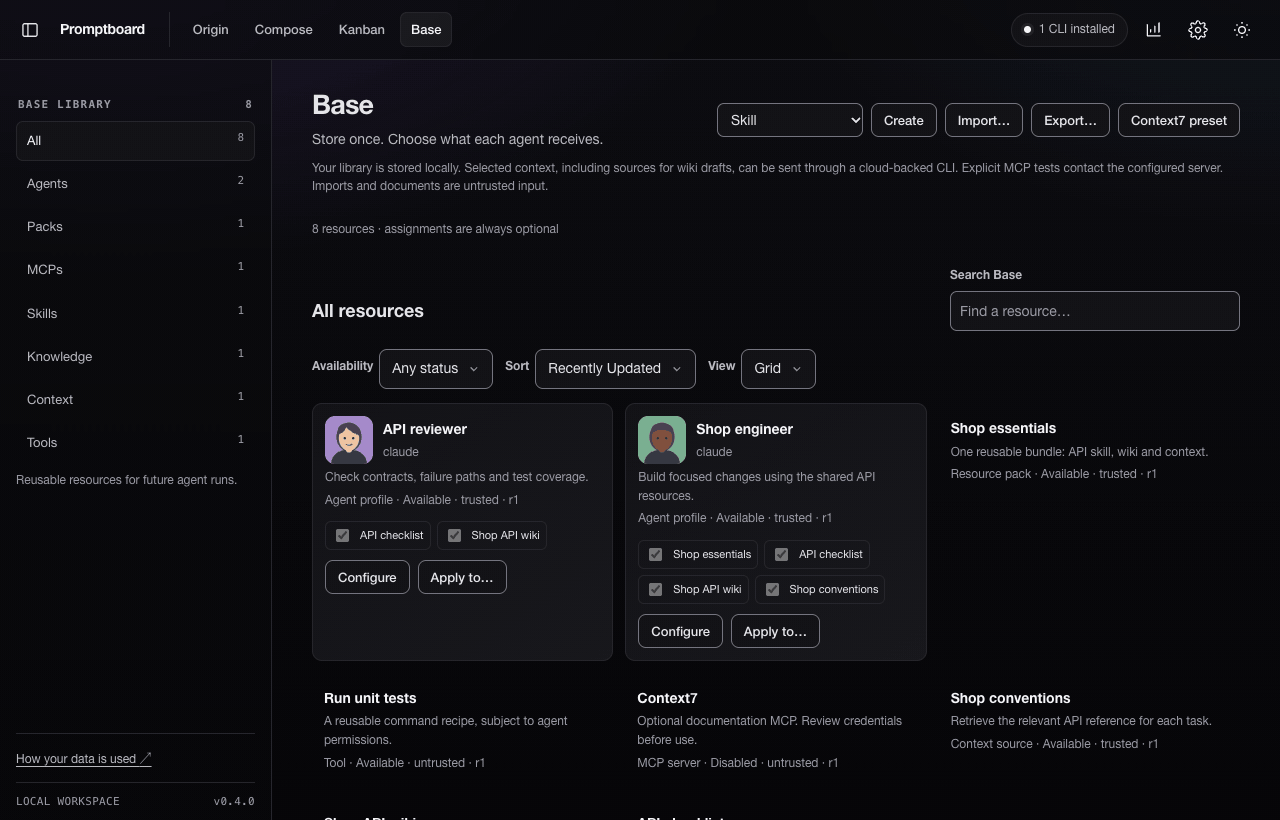Click the Import… button
This screenshot has height=820, width=1280.
pyautogui.click(x=984, y=120)
